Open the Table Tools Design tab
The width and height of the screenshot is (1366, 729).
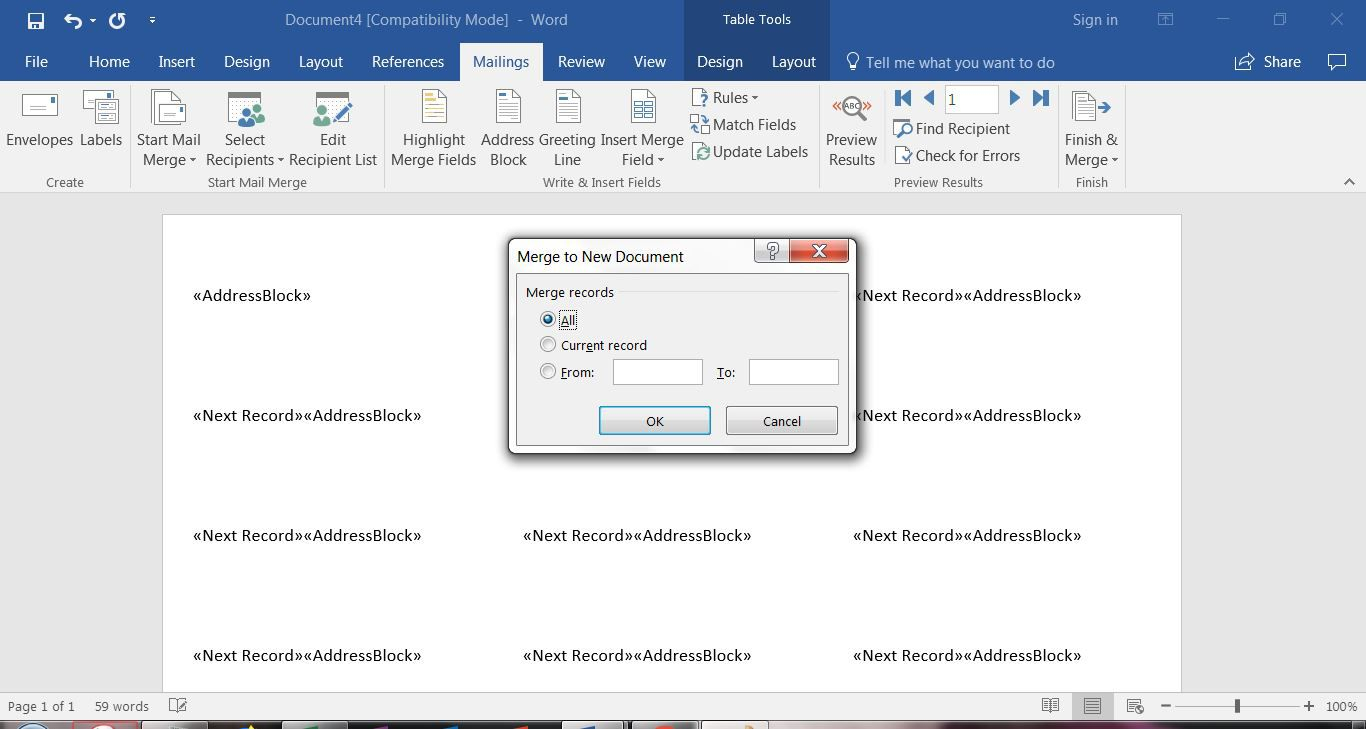(719, 62)
